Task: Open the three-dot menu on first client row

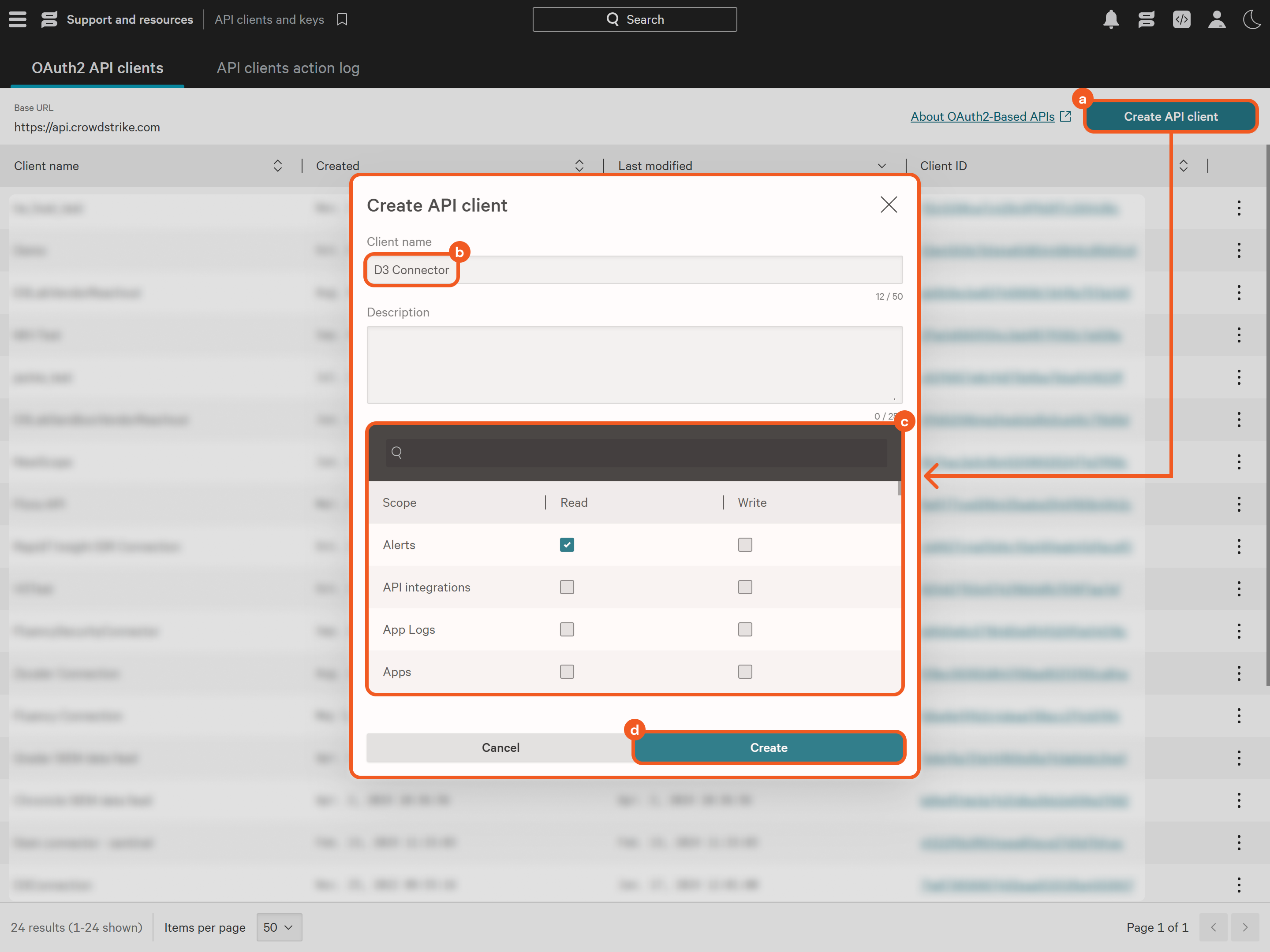Action: click(1238, 208)
